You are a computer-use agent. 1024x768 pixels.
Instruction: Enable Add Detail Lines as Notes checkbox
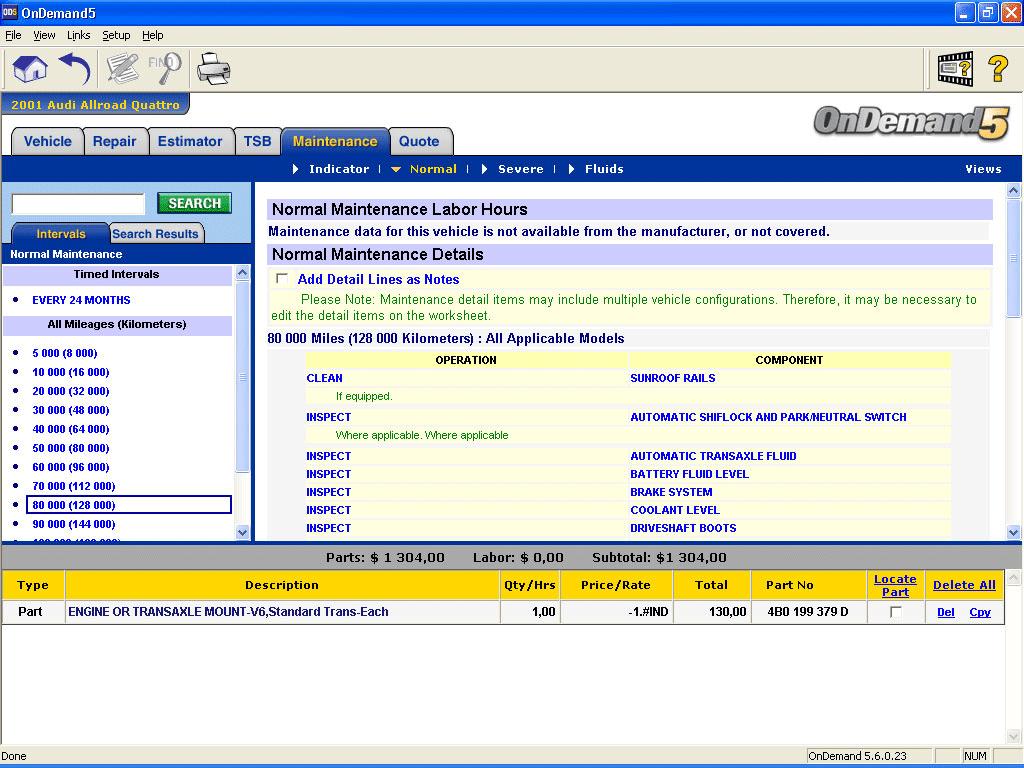[x=281, y=279]
